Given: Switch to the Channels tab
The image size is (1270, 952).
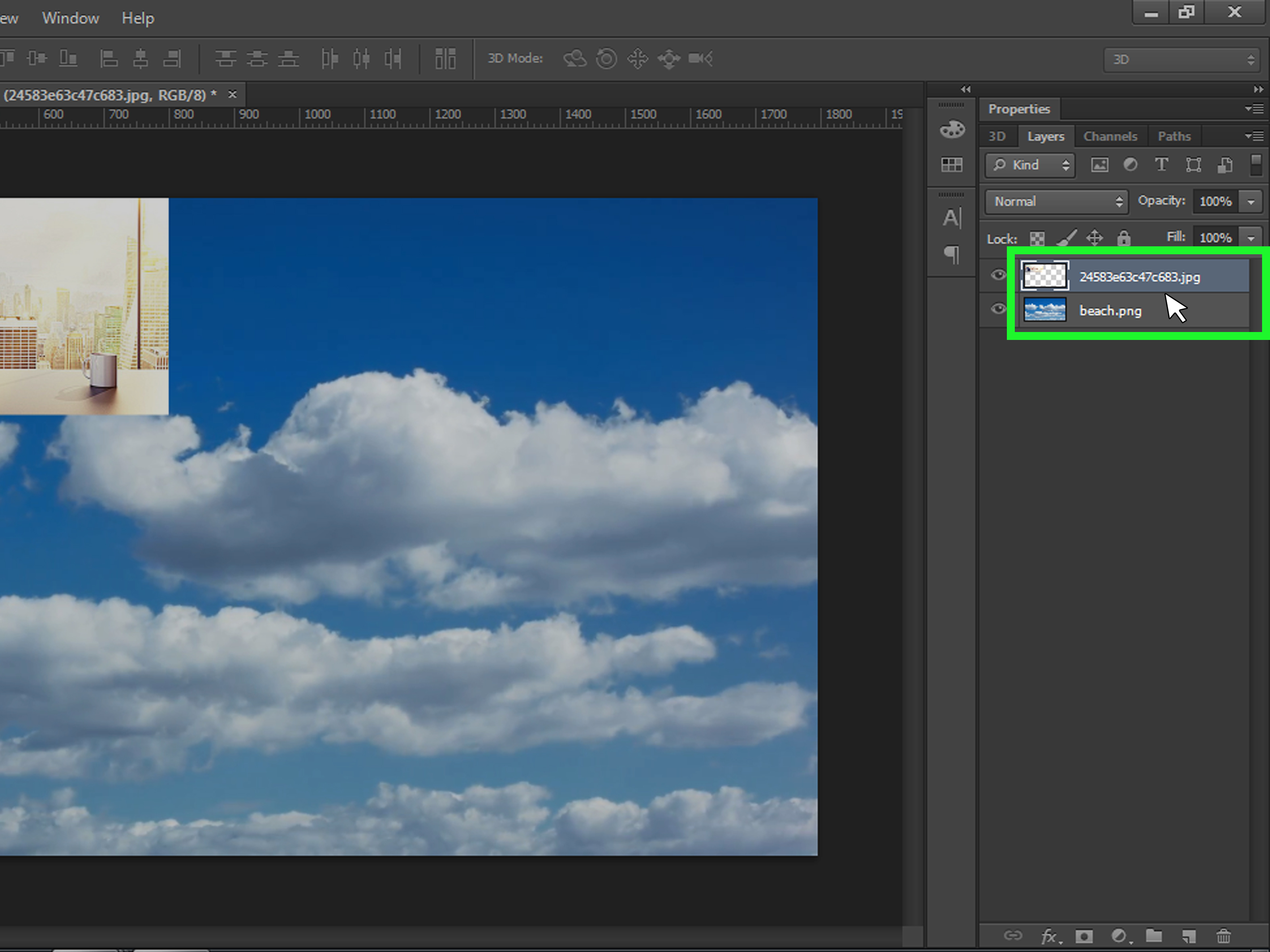Looking at the screenshot, I should pyautogui.click(x=1110, y=136).
